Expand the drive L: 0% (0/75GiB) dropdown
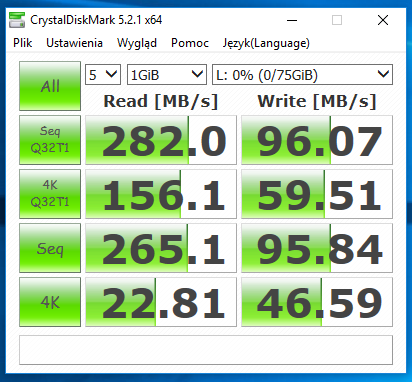412x382 pixels. point(302,74)
